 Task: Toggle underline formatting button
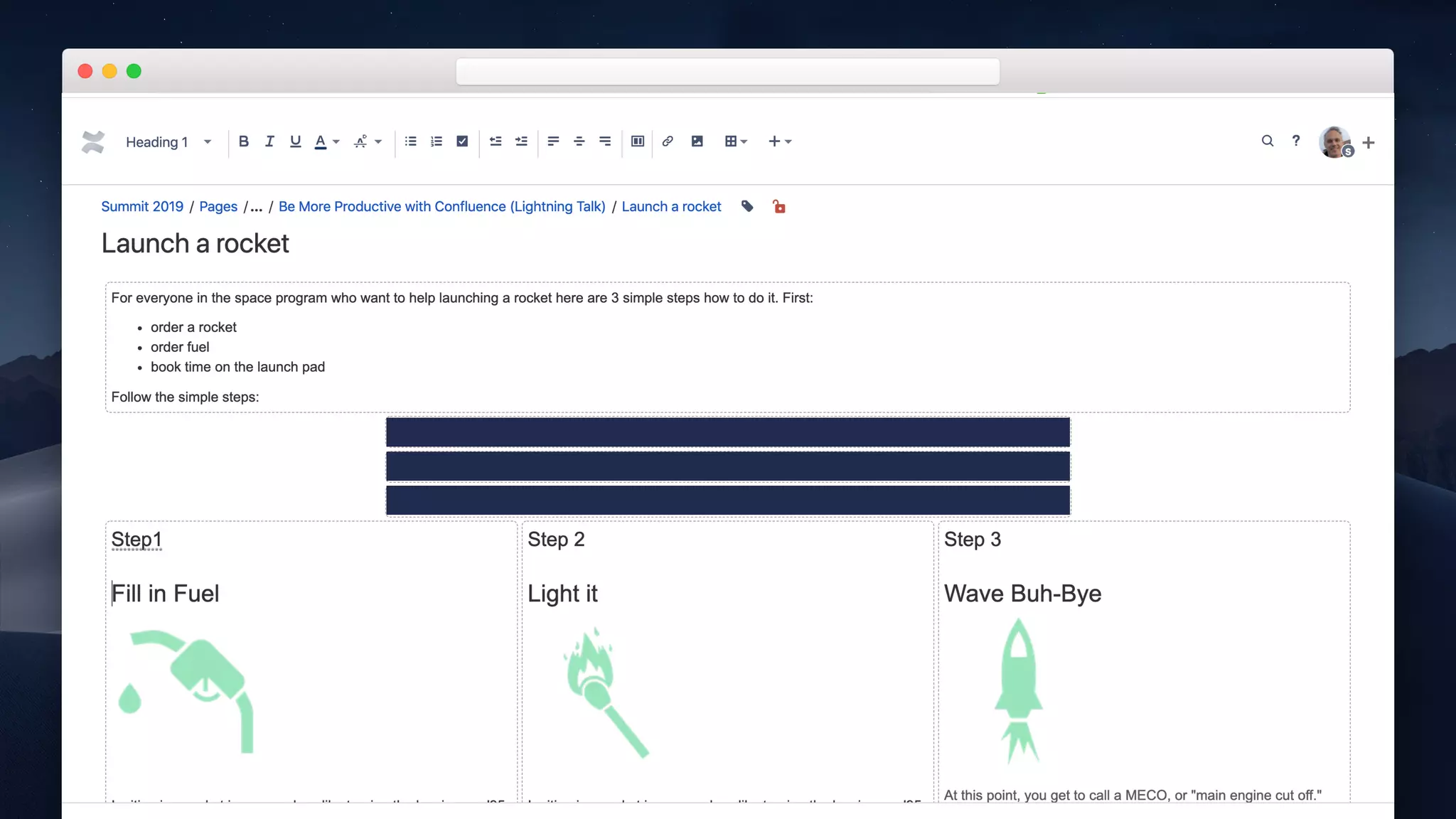coord(295,141)
